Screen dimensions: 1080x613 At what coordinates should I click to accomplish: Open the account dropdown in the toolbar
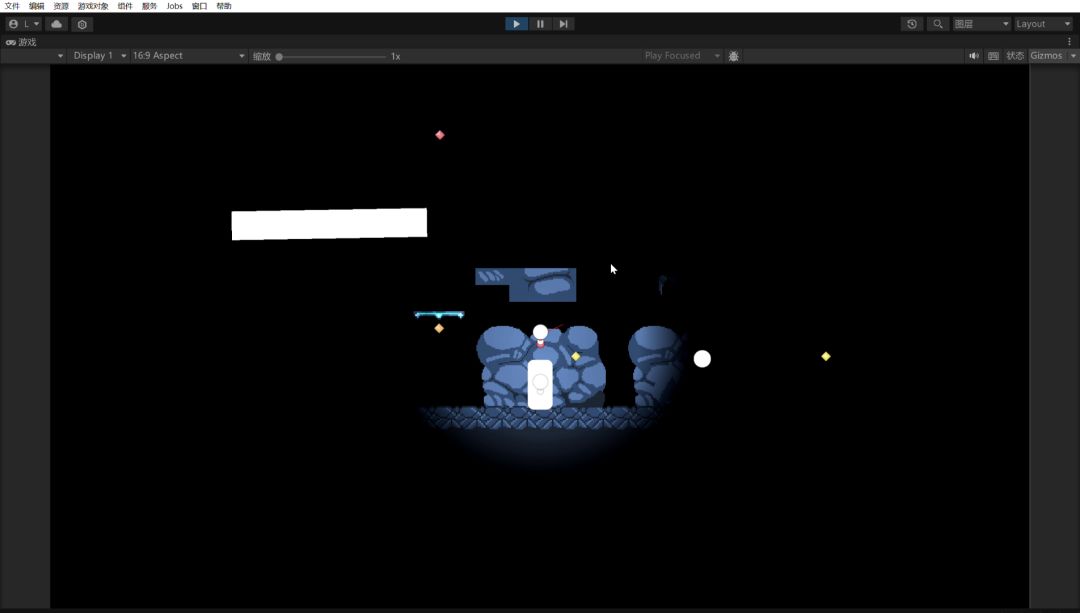click(x=24, y=24)
